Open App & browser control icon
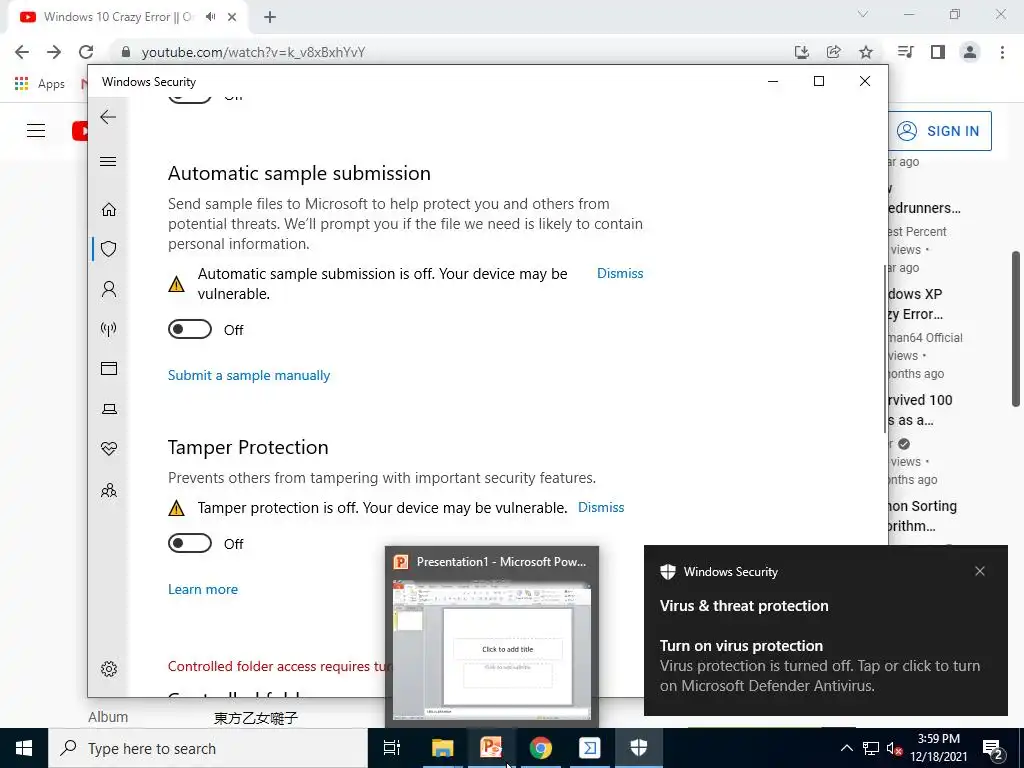Screen dimensions: 1024x768 [x=108, y=368]
